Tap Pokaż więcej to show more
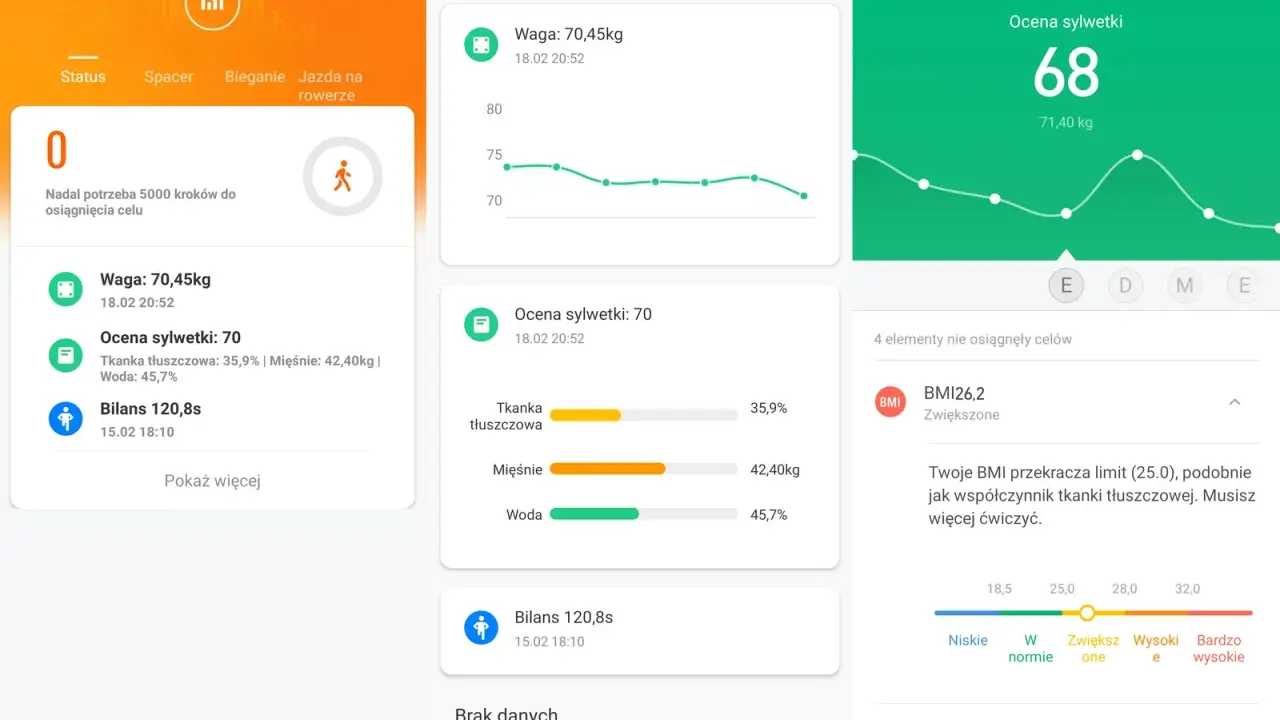This screenshot has height=720, width=1280. tap(212, 481)
